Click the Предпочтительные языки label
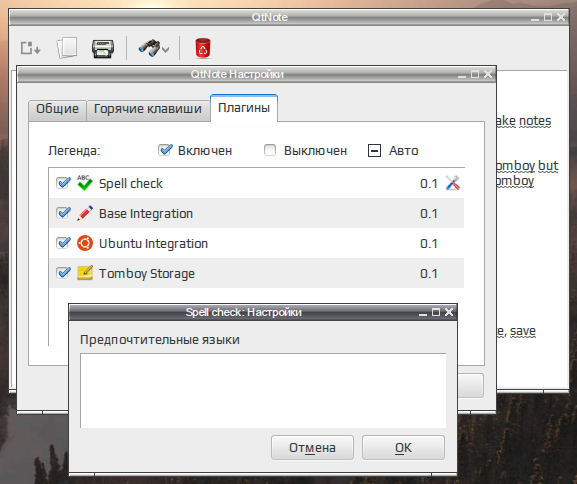The width and height of the screenshot is (577, 484). (160, 340)
